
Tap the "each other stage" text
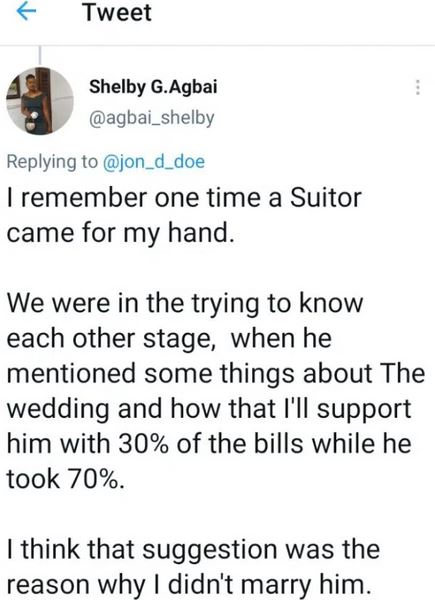[109, 339]
